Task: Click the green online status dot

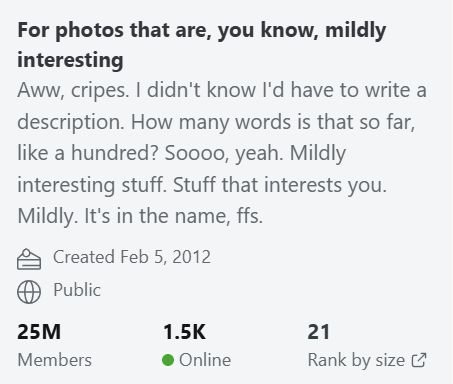Action: [168, 360]
